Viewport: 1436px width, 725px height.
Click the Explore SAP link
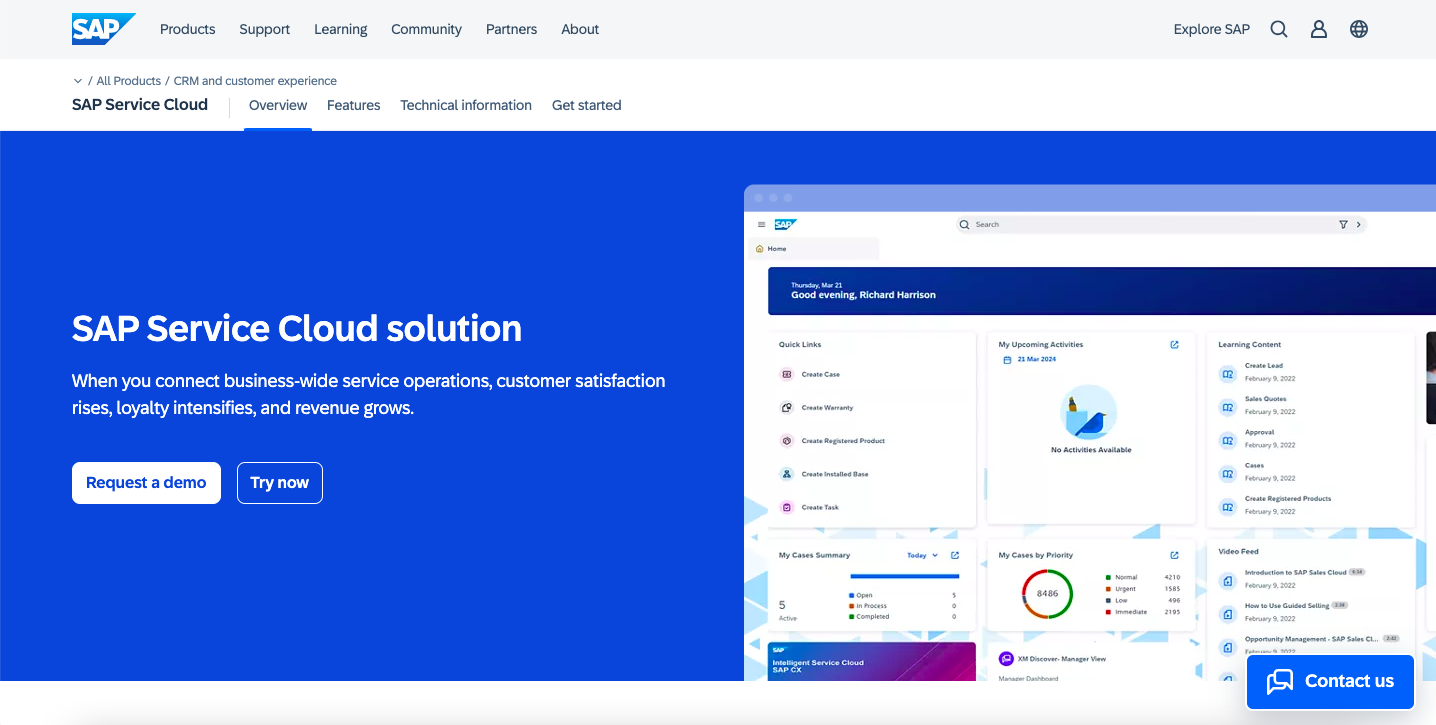pyautogui.click(x=1212, y=29)
